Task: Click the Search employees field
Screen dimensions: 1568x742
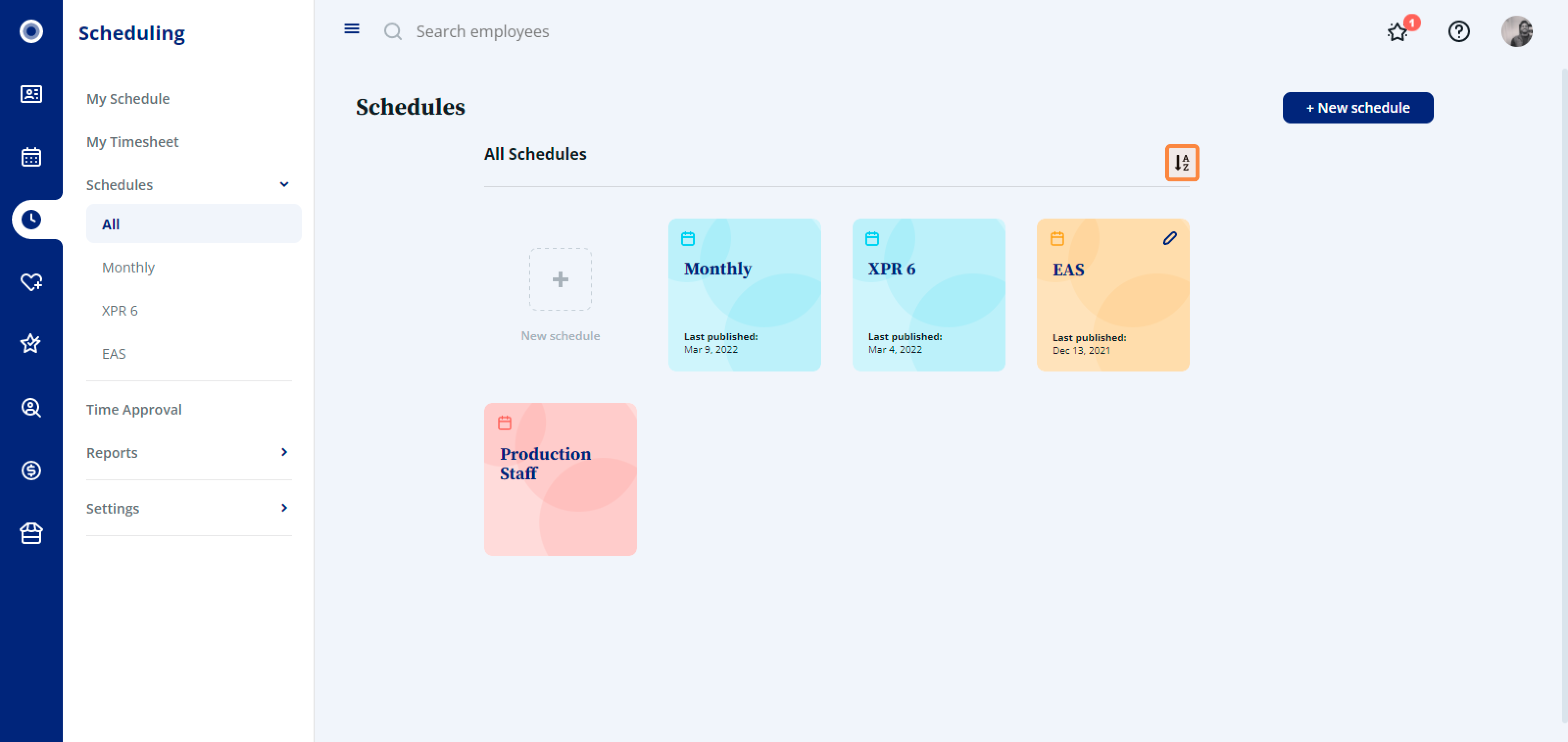Action: 482,32
